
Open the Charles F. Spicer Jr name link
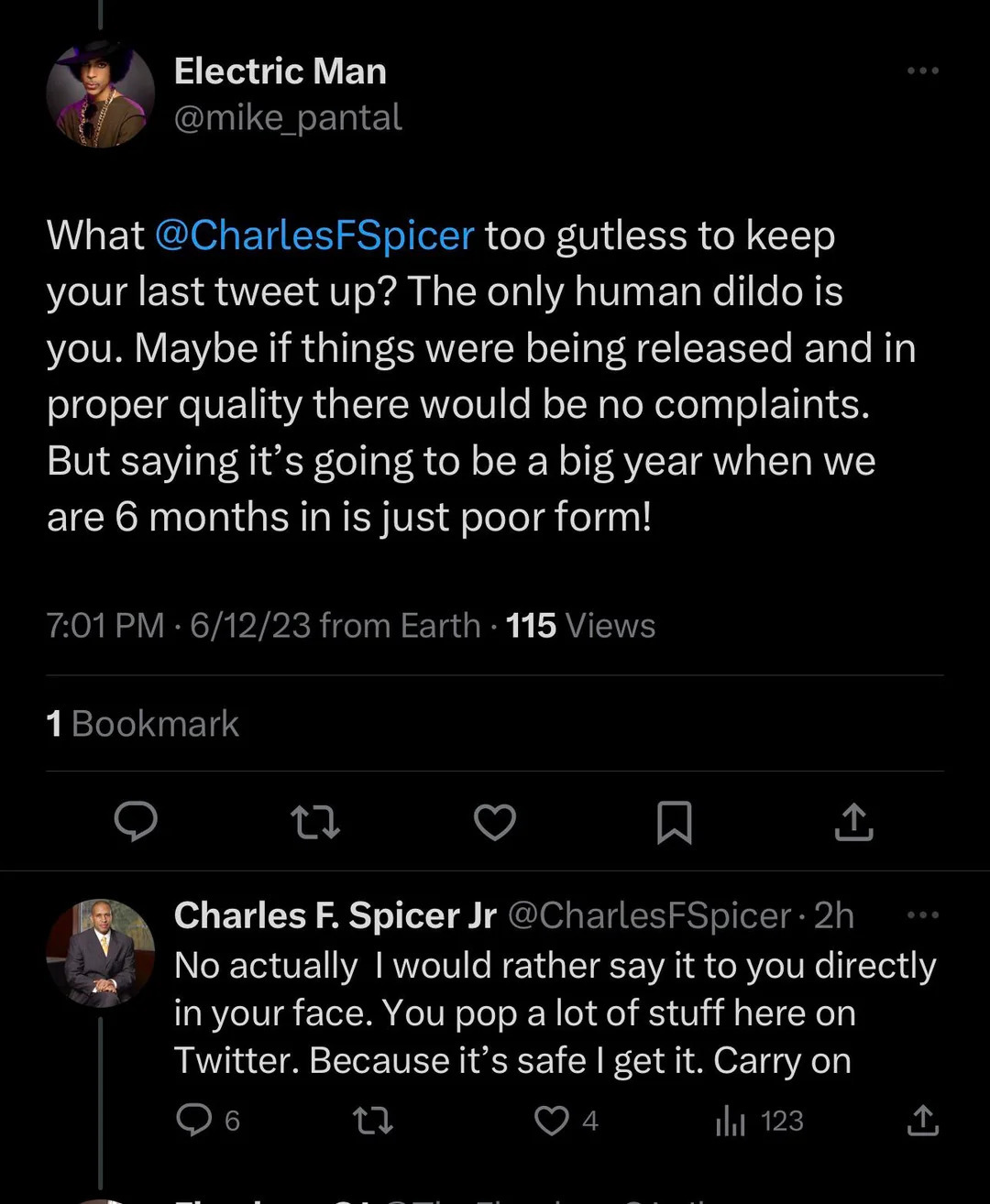(x=335, y=915)
